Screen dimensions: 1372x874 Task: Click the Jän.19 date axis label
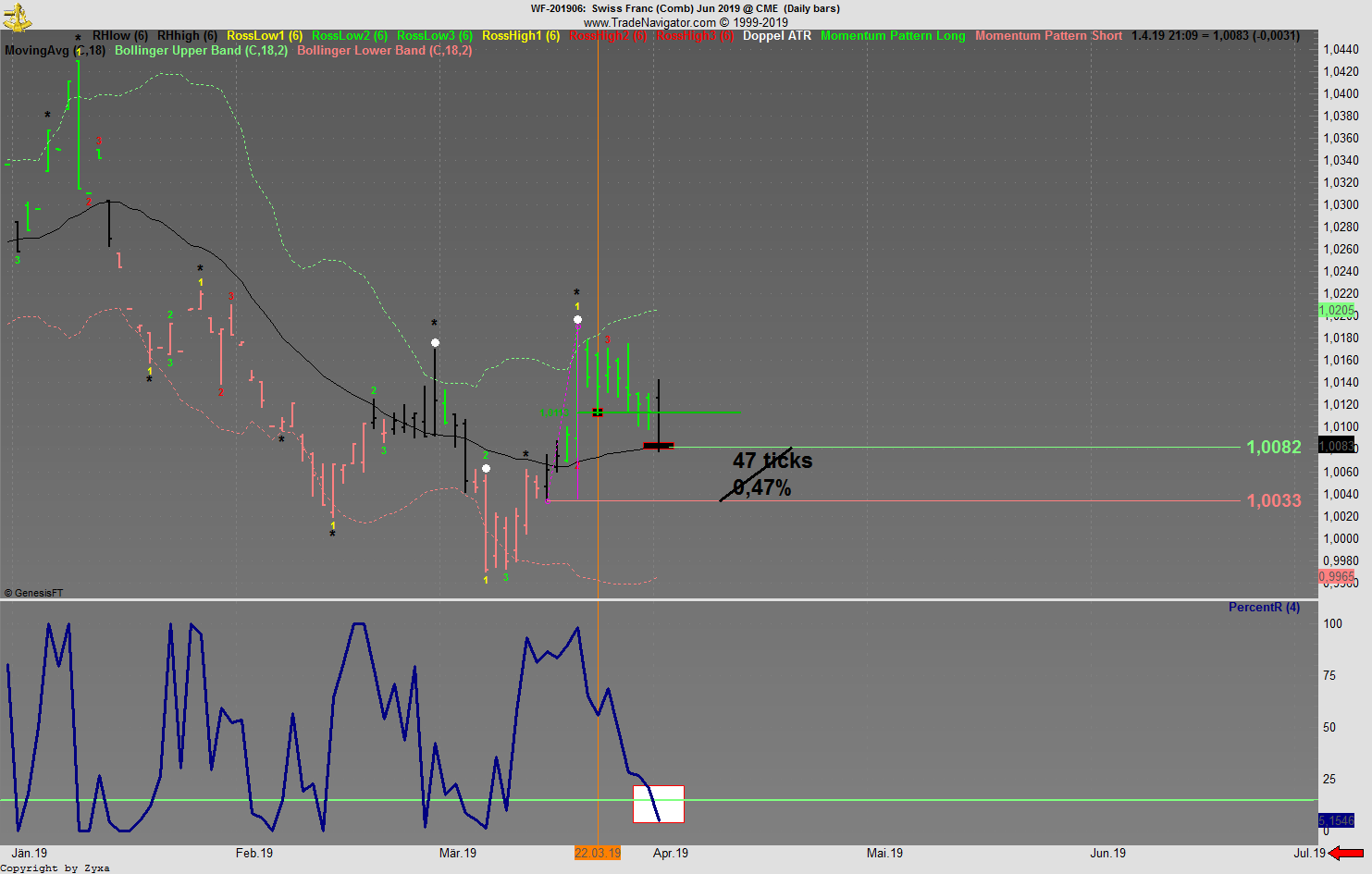30,853
